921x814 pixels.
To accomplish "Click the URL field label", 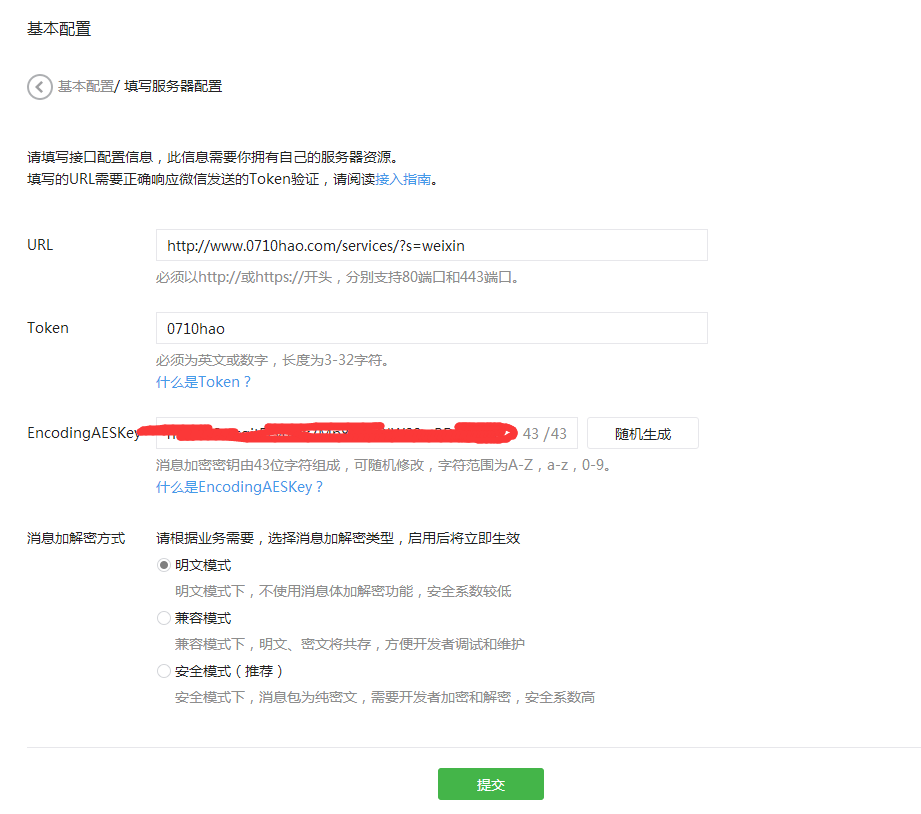I will 40,245.
